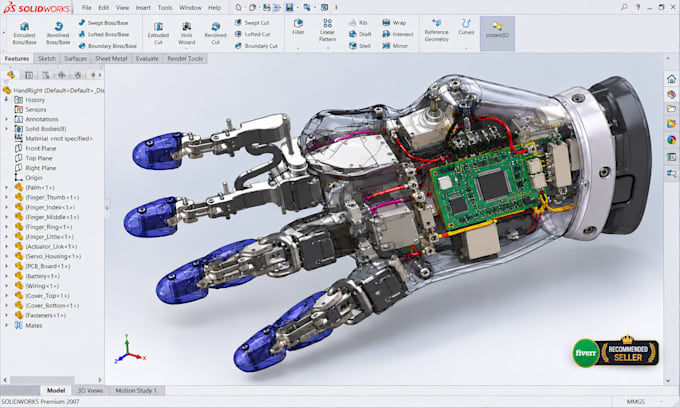Select the Lofted Cut tool

pyautogui.click(x=252, y=34)
